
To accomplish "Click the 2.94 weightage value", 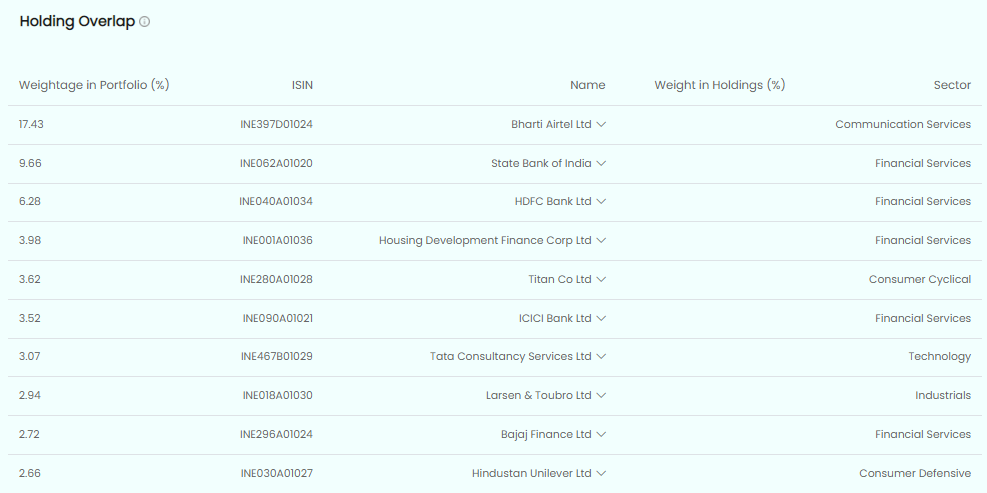I will point(30,395).
